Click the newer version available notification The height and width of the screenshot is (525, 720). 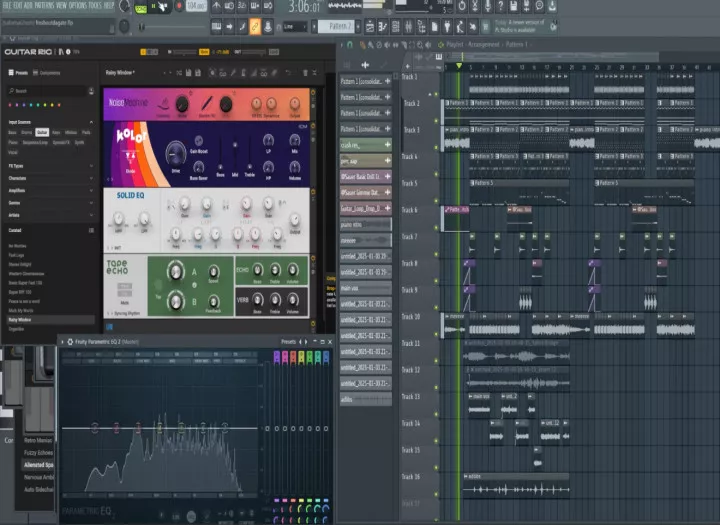(x=522, y=26)
